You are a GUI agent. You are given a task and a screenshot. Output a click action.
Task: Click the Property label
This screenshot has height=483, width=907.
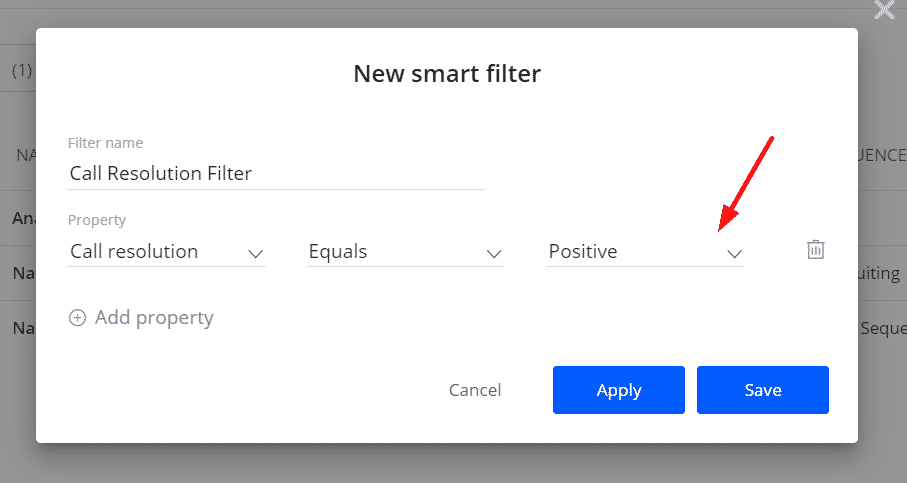coord(97,220)
